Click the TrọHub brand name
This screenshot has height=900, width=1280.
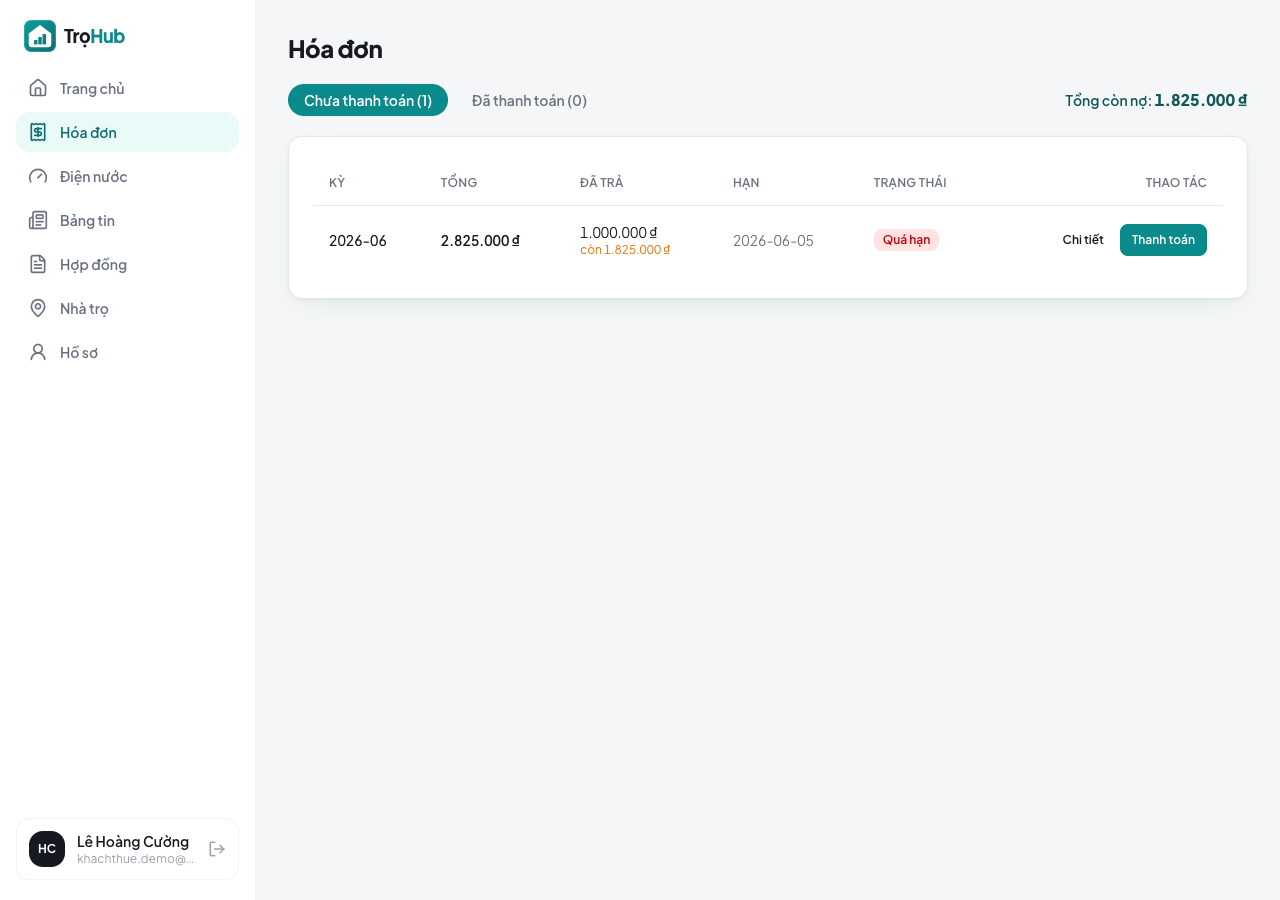[x=94, y=36]
